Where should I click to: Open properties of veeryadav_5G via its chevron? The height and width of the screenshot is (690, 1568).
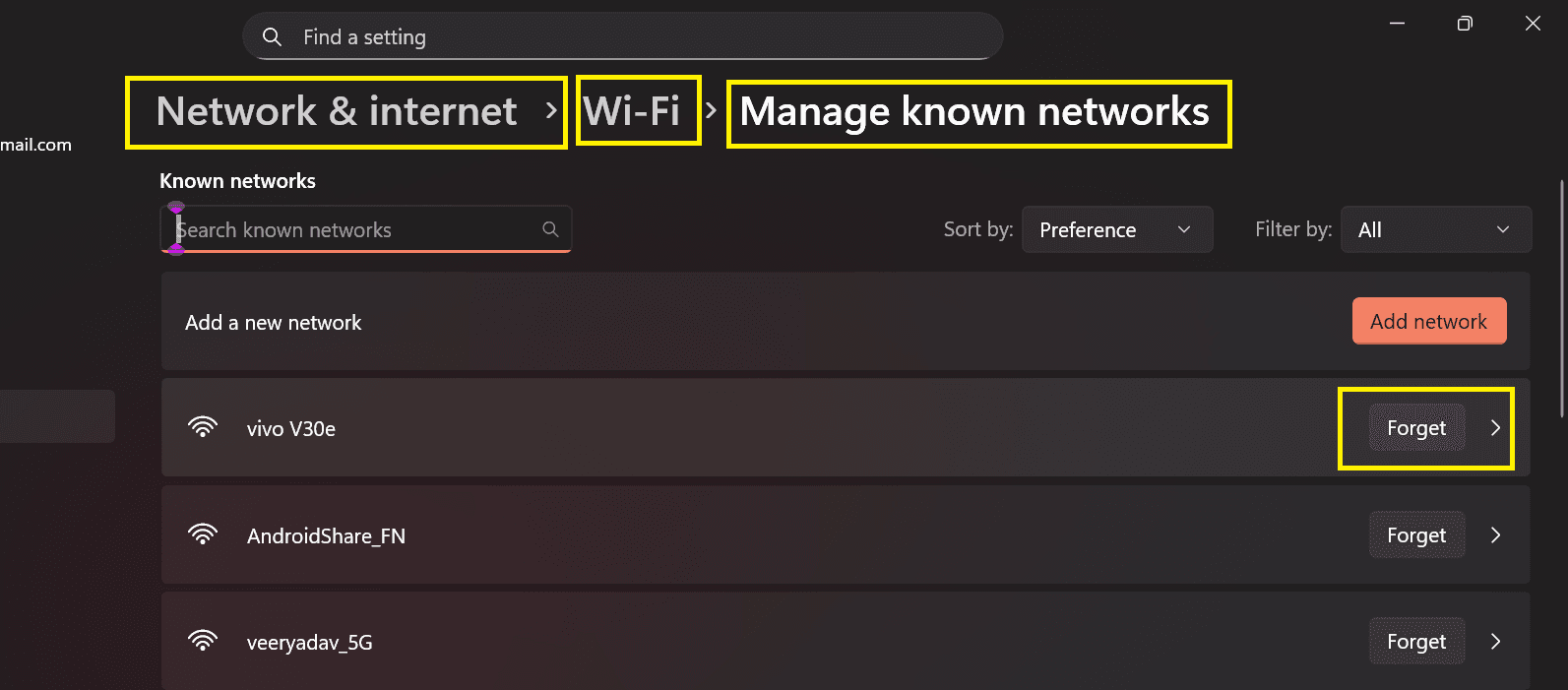(x=1495, y=641)
